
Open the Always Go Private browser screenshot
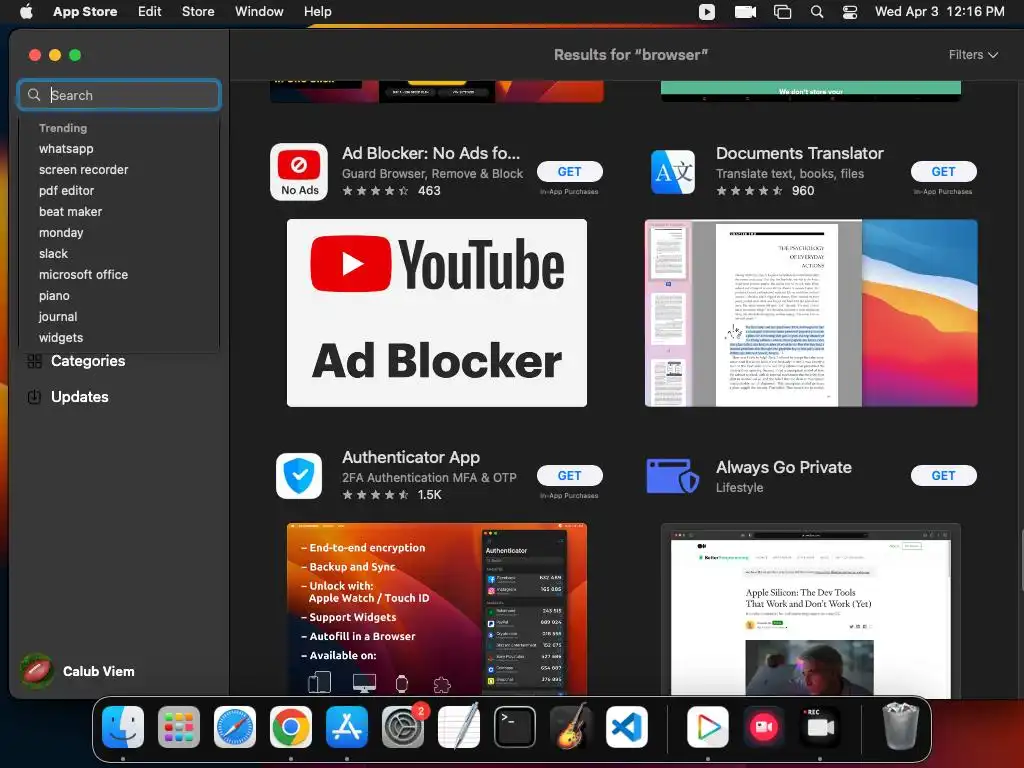click(x=811, y=610)
